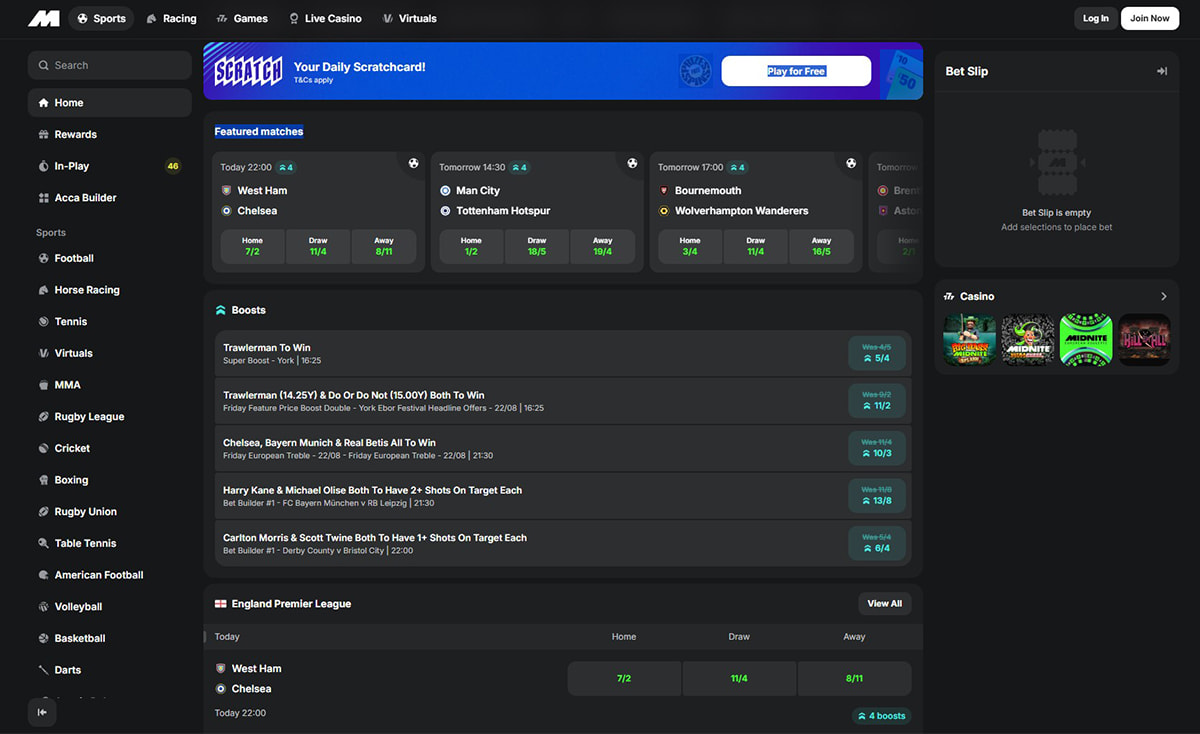Screen dimensions: 1200x734
Task: Select West Ham Home 7/2 in featured card
Action: click(252, 246)
